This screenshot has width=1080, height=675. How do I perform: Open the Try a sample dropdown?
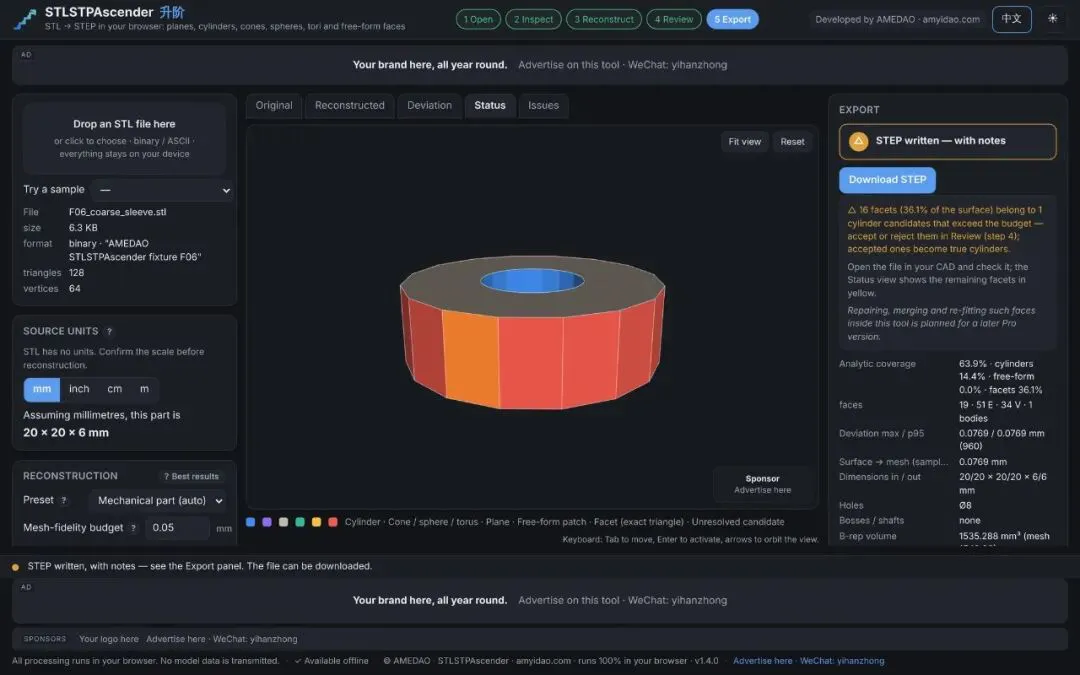pos(163,190)
